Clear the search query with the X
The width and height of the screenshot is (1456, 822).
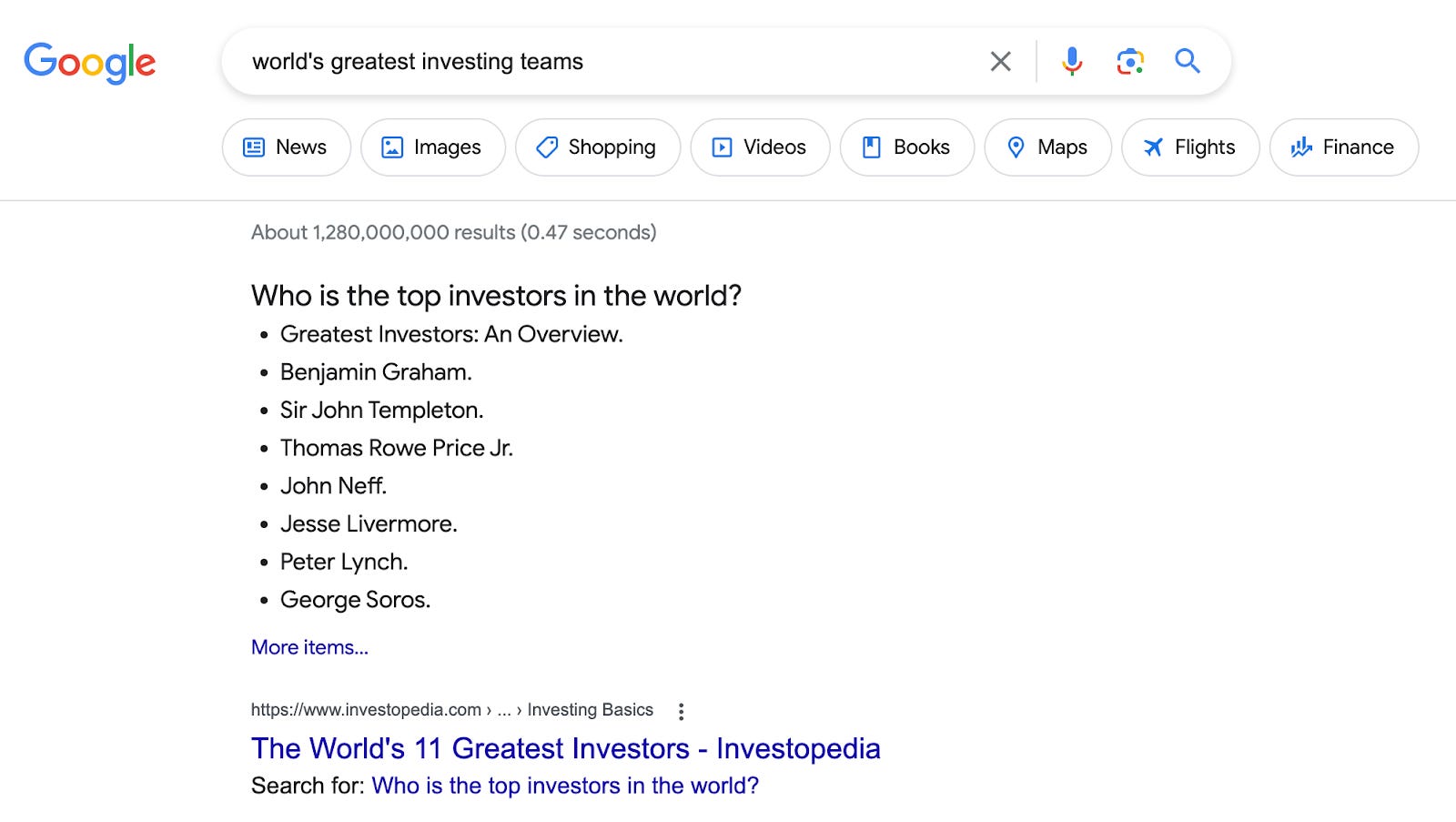[1000, 62]
